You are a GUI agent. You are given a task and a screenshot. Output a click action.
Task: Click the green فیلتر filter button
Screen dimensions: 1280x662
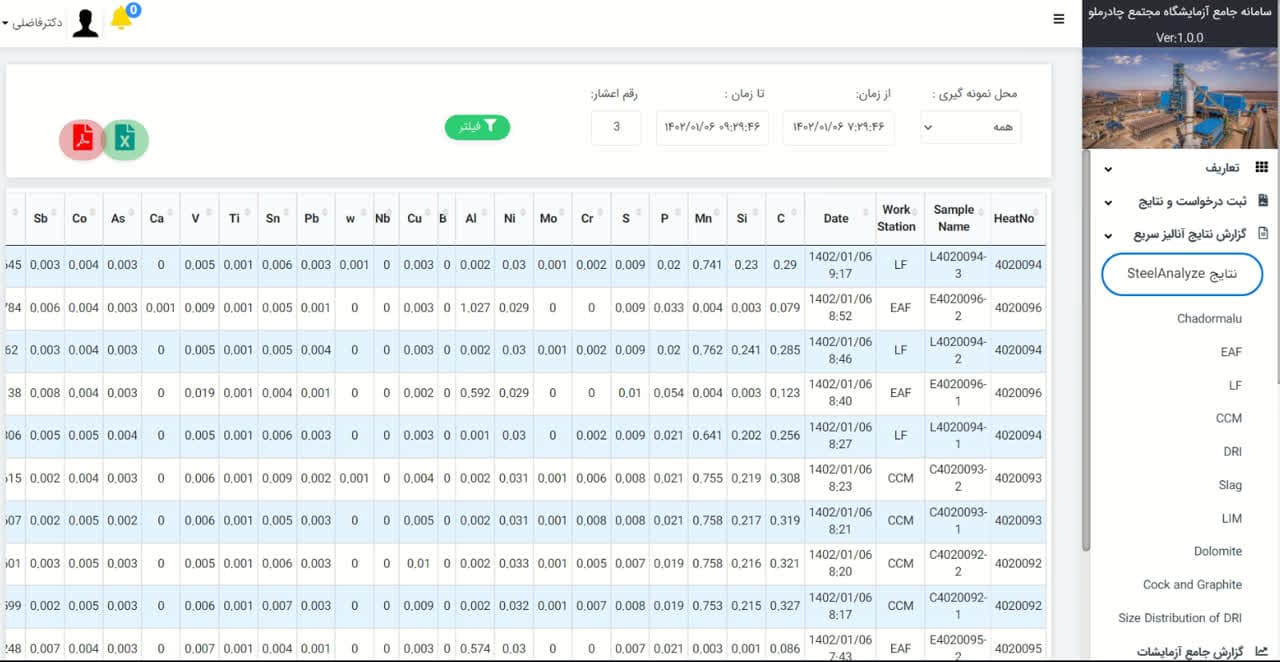click(478, 127)
